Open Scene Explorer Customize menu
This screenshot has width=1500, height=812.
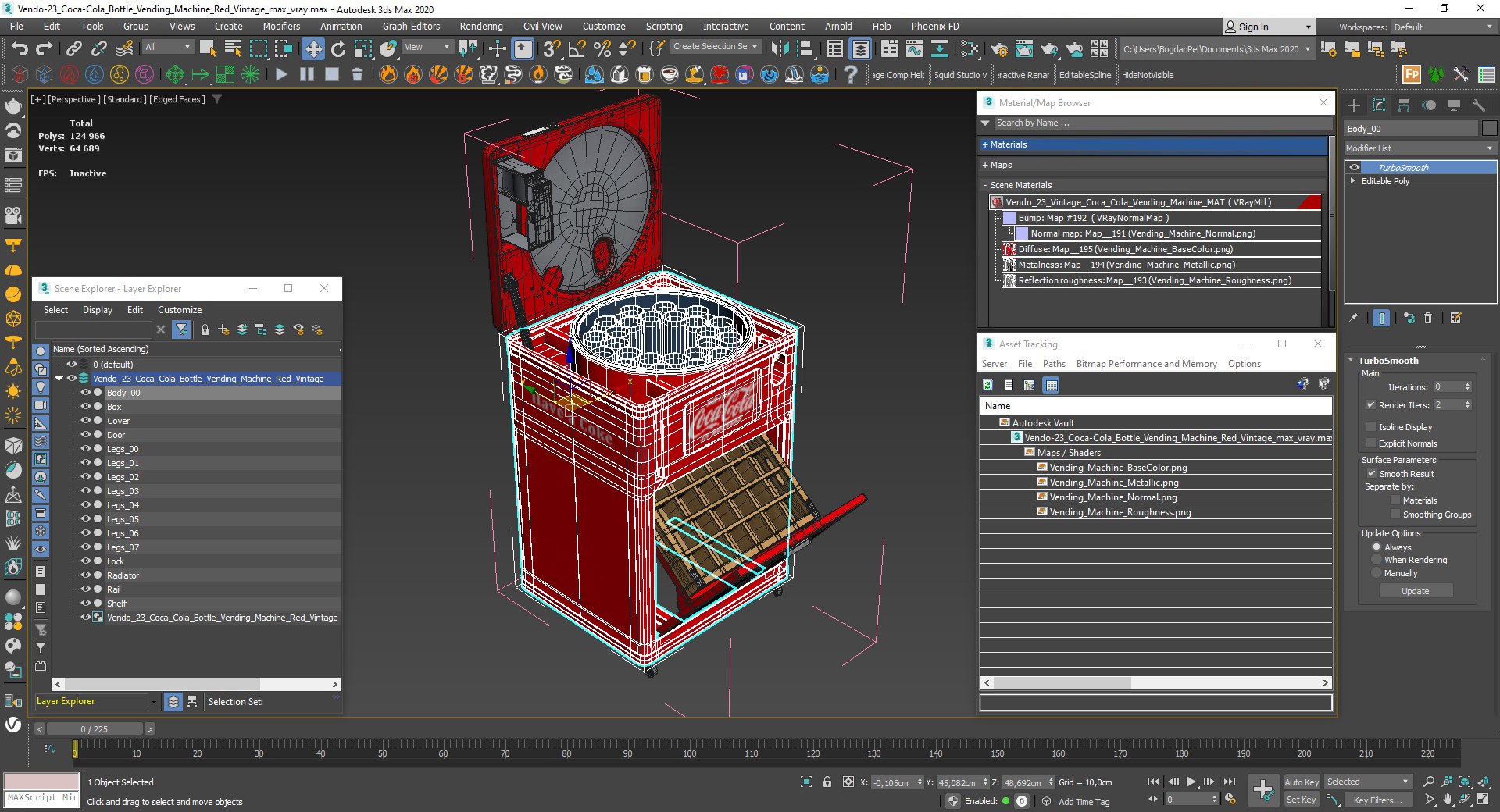180,310
